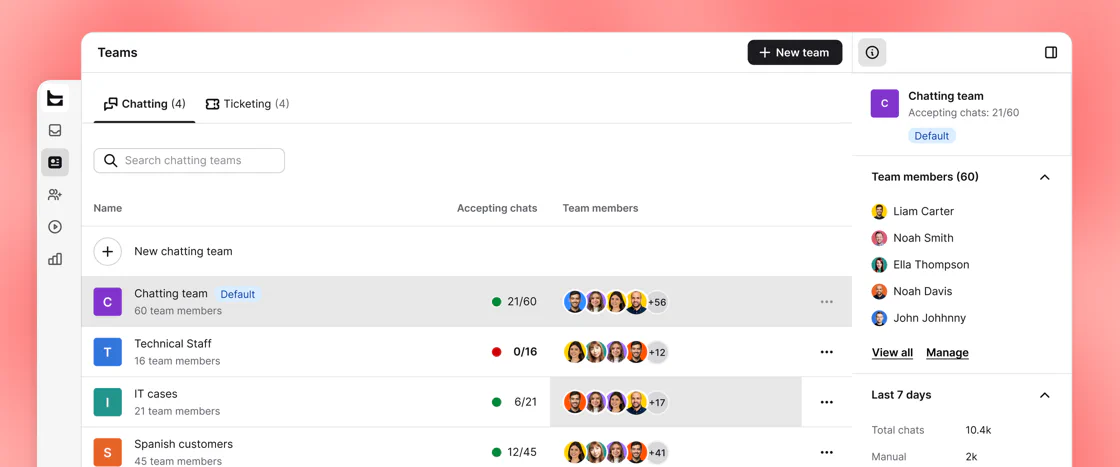Click Noah Smith in team members list
1120x467 pixels.
pos(924,238)
